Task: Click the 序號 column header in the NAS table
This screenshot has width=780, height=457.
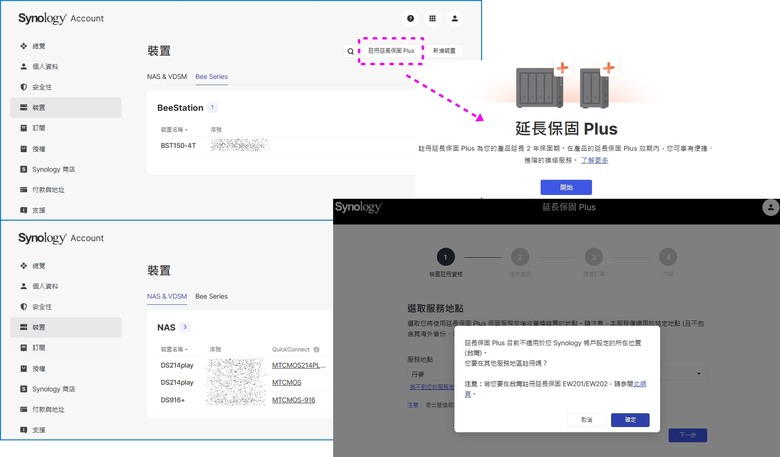Action: tap(215, 350)
